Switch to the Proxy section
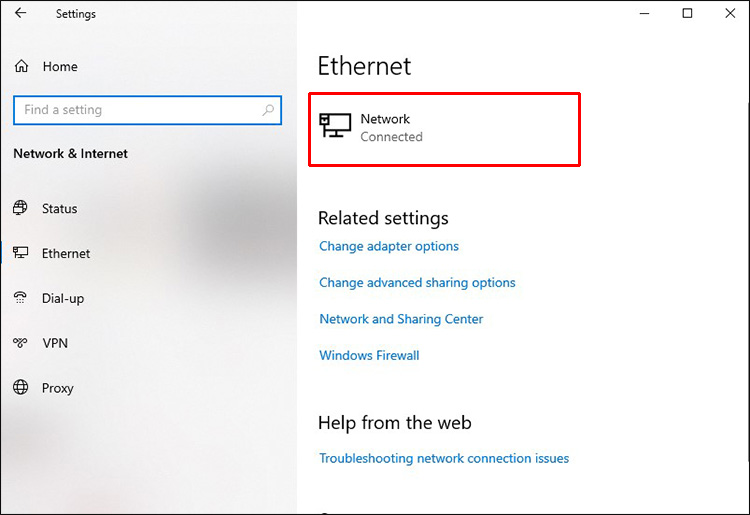The height and width of the screenshot is (515, 750). click(x=58, y=388)
